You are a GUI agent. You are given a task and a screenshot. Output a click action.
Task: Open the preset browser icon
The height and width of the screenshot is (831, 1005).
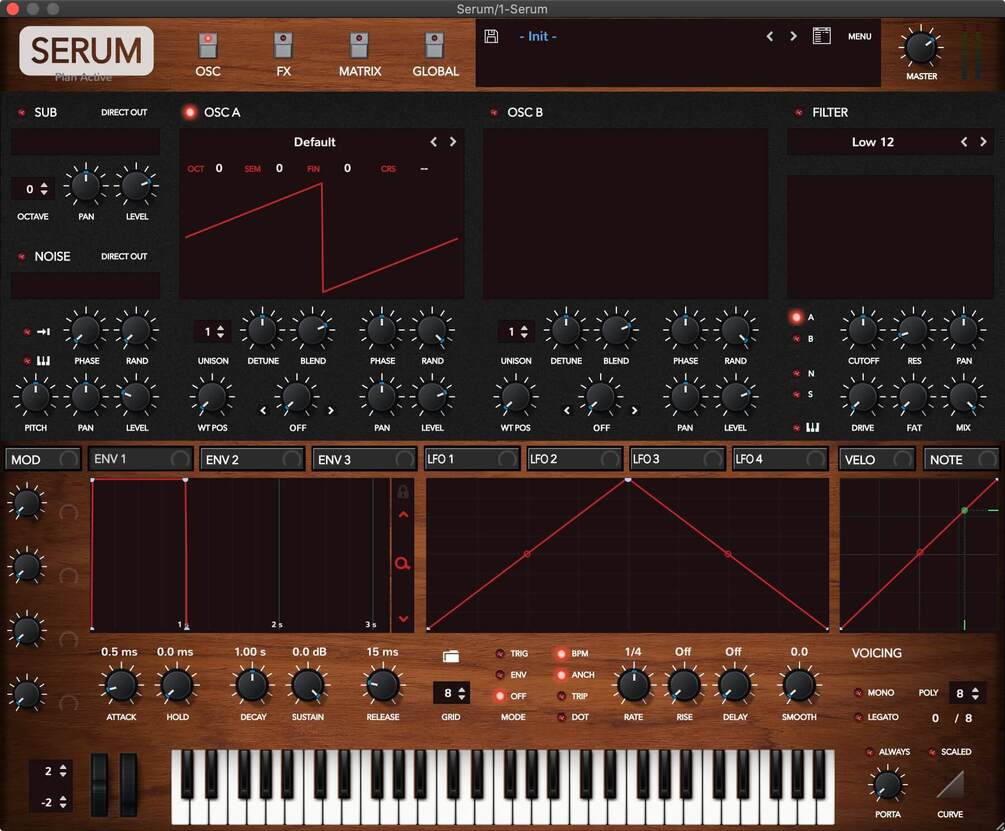(x=821, y=36)
